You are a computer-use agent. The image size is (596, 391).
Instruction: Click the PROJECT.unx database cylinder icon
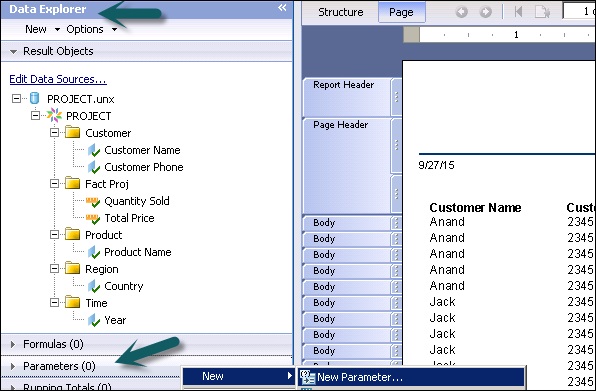tap(35, 98)
